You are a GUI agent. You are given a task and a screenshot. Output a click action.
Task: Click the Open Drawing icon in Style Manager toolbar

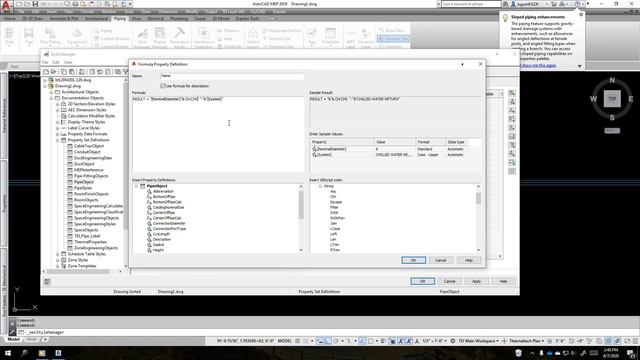pos(53,72)
